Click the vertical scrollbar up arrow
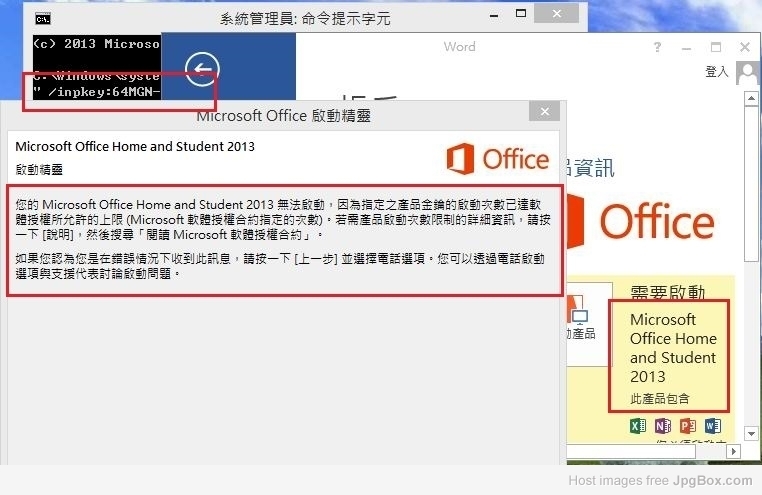The height and width of the screenshot is (495, 762). coord(751,99)
